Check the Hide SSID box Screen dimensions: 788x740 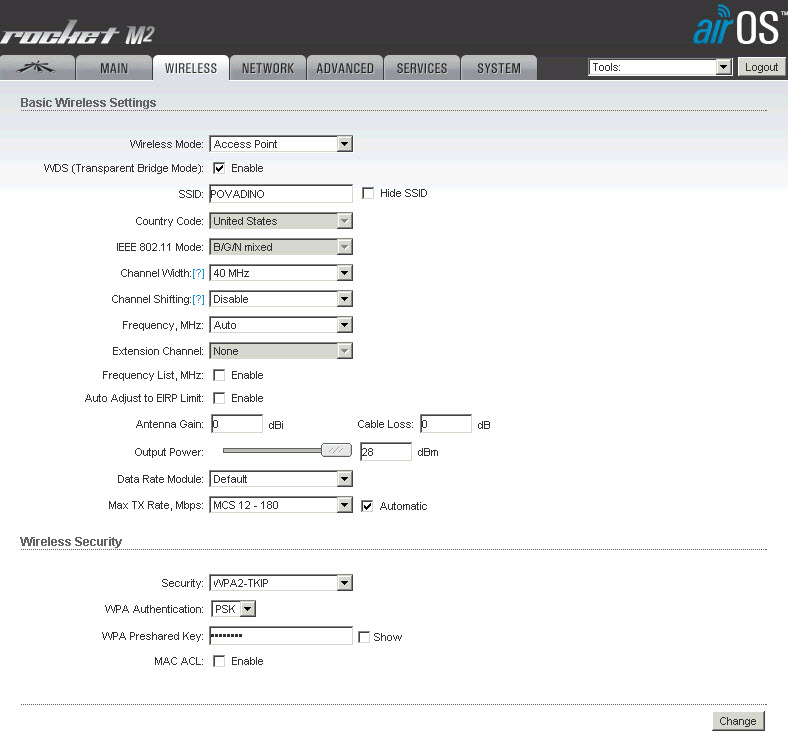pyautogui.click(x=368, y=193)
